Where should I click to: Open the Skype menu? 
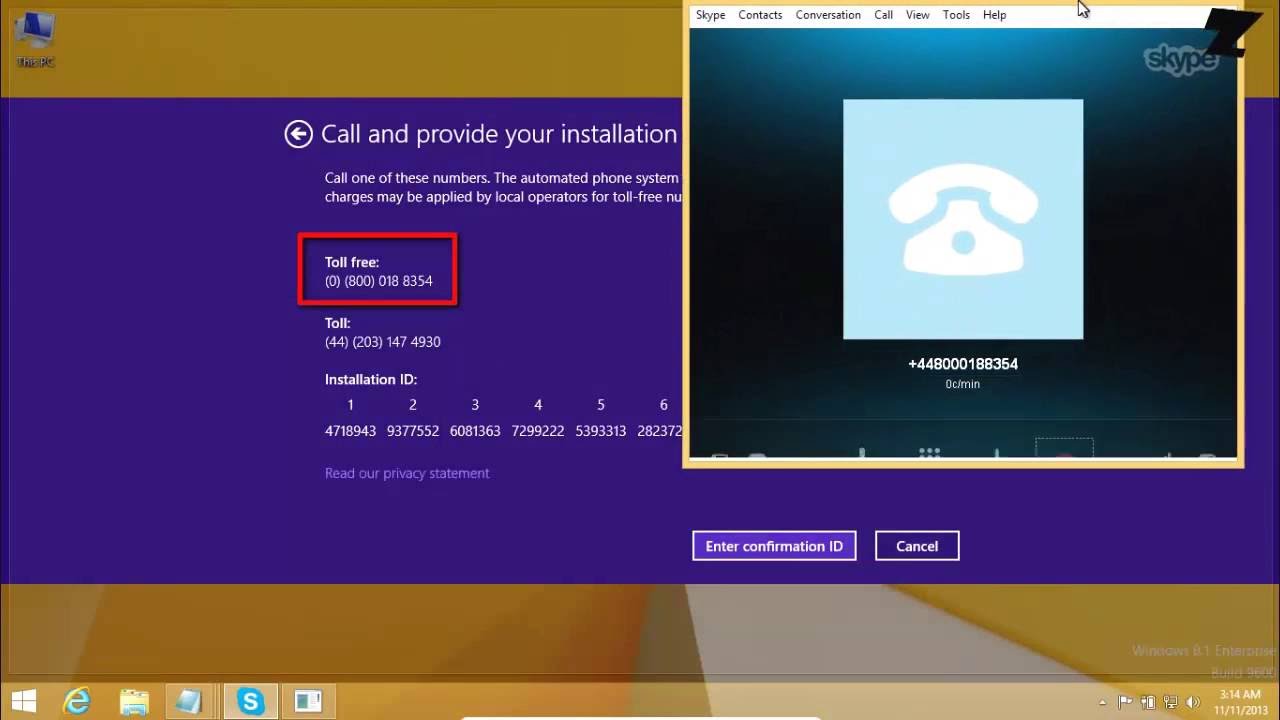(710, 15)
